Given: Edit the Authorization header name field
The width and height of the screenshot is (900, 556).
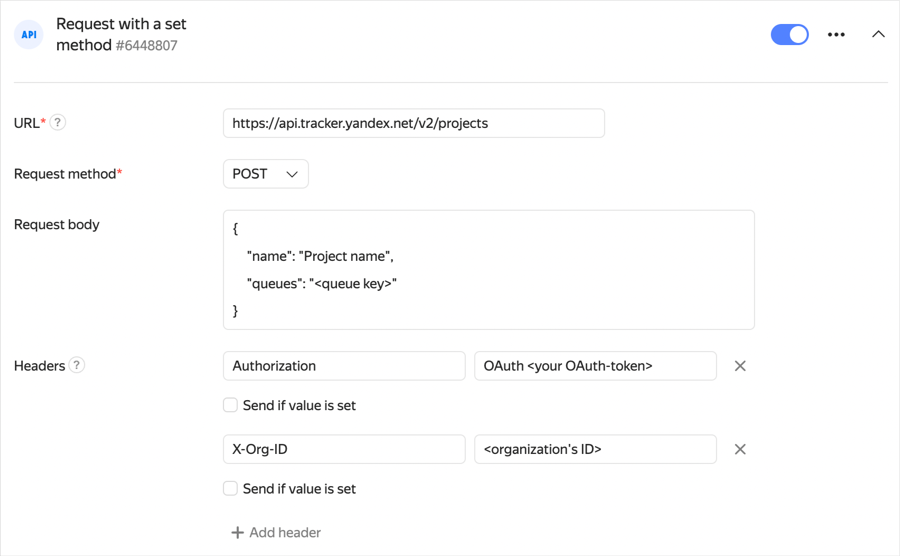Looking at the screenshot, I should coord(343,366).
